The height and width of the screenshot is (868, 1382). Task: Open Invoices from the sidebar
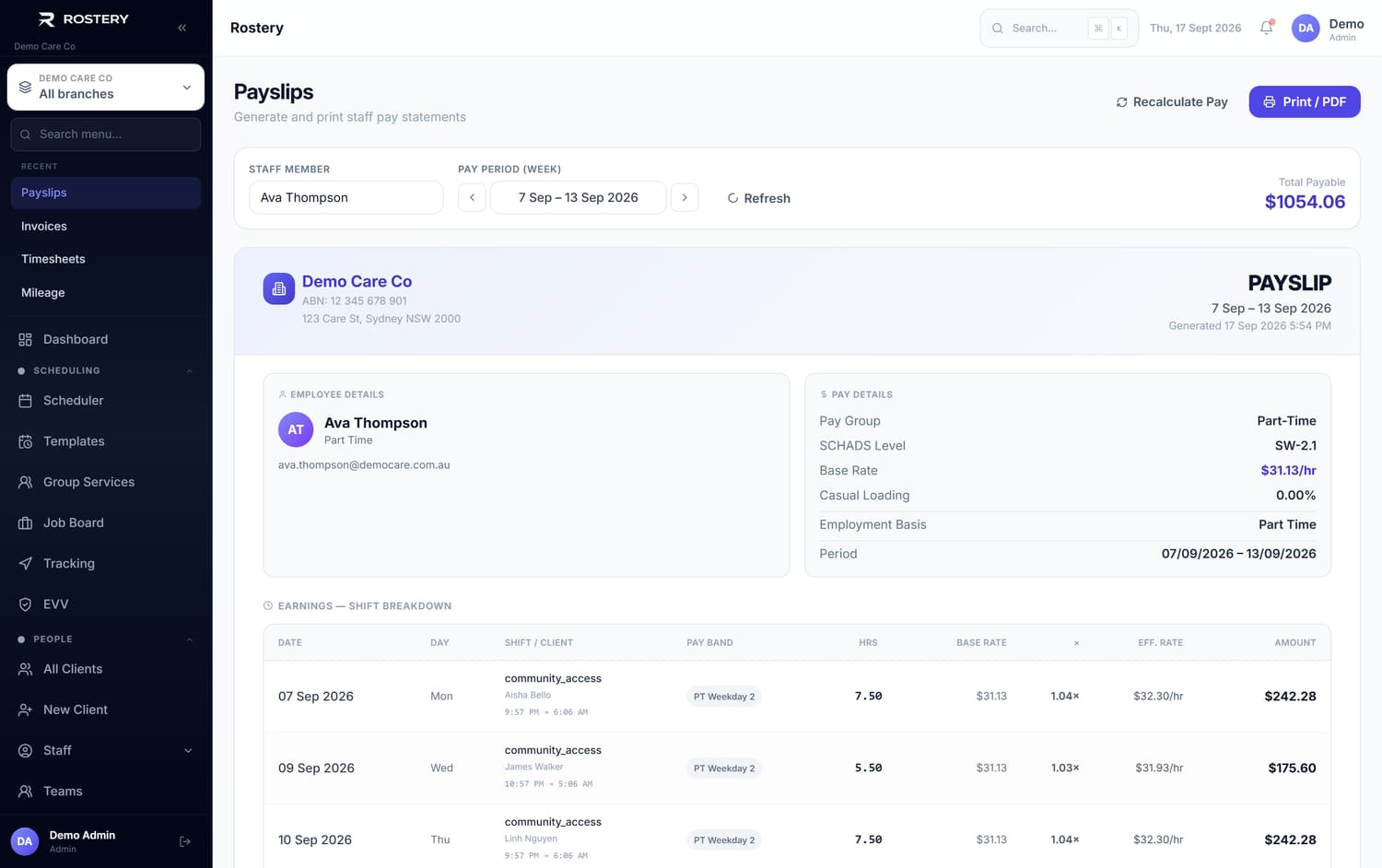[x=106, y=226]
